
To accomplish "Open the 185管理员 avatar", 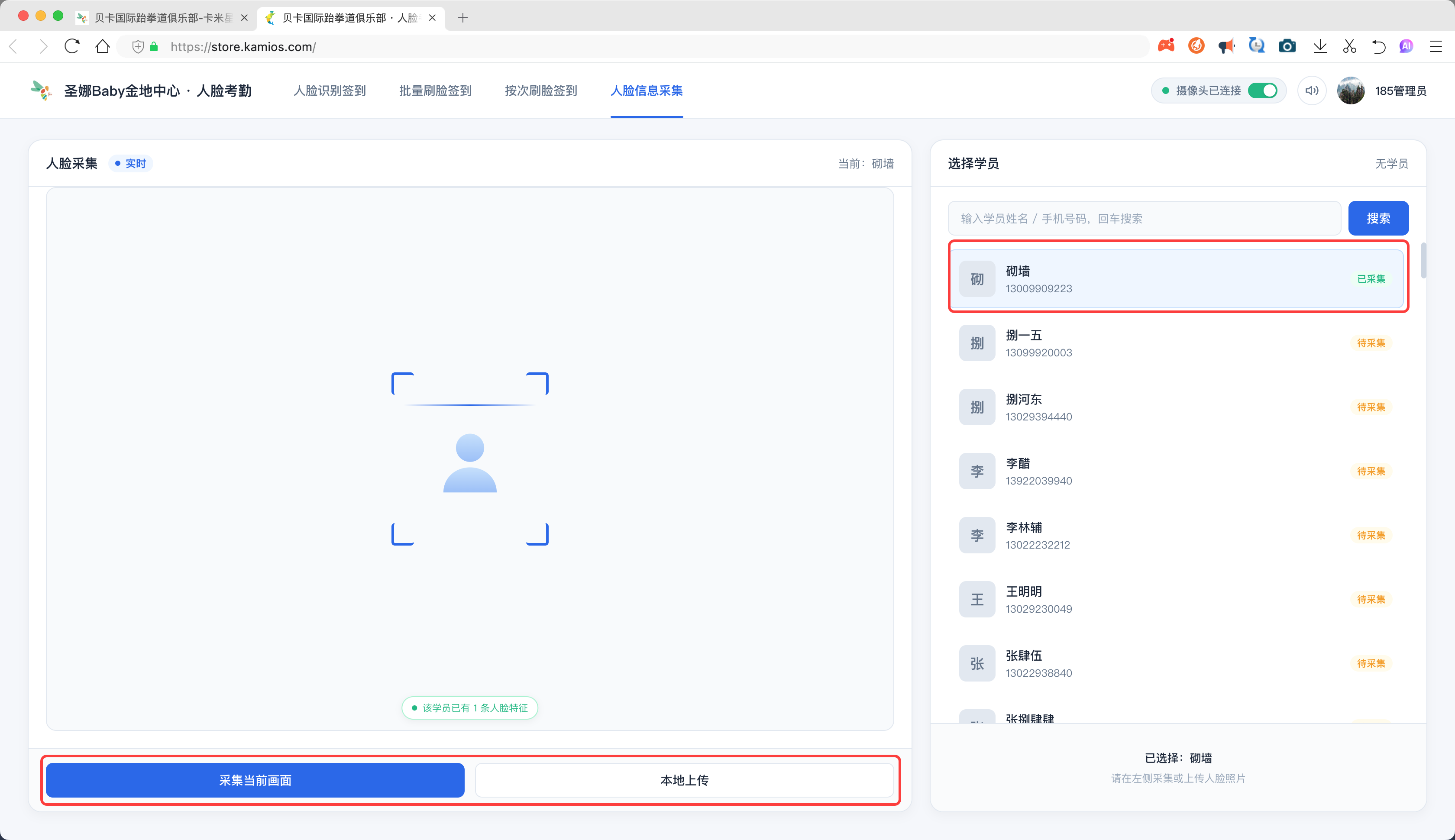I will click(x=1351, y=90).
